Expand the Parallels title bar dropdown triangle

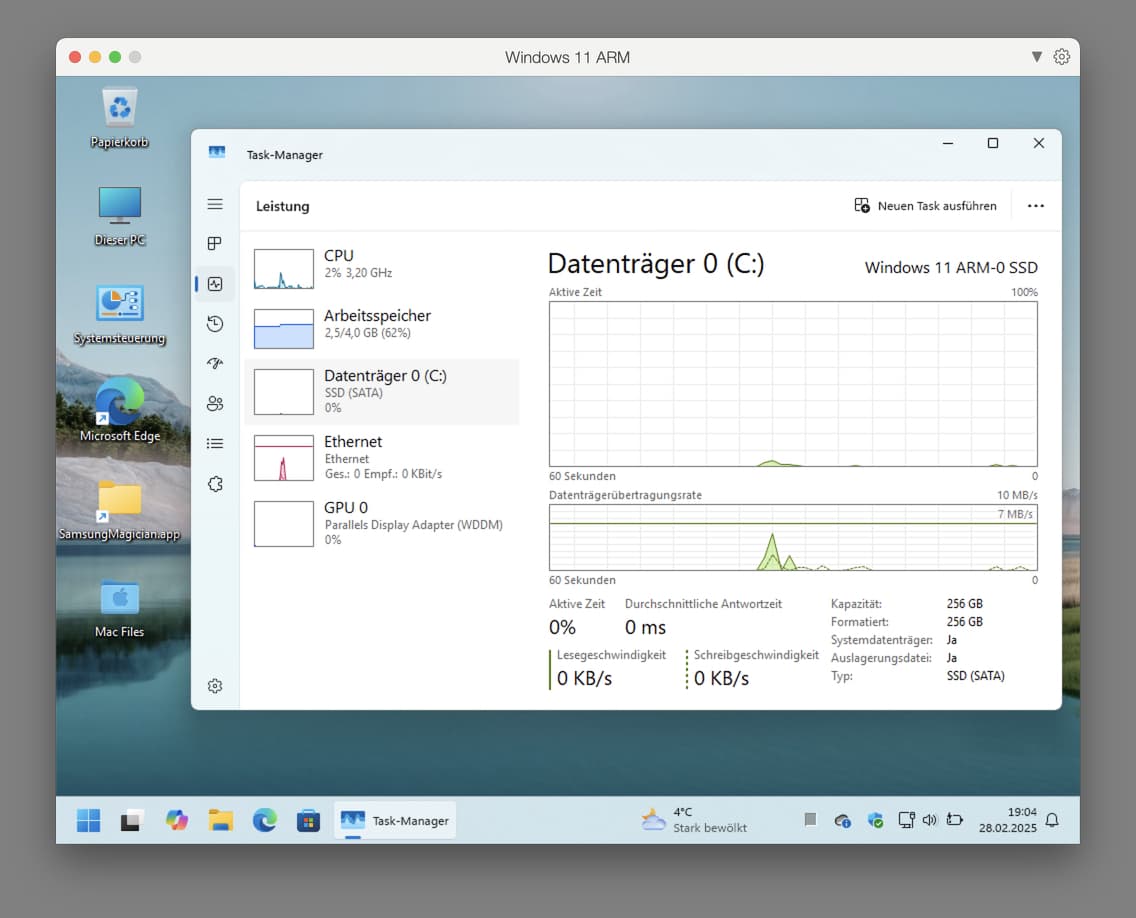pyautogui.click(x=1037, y=57)
